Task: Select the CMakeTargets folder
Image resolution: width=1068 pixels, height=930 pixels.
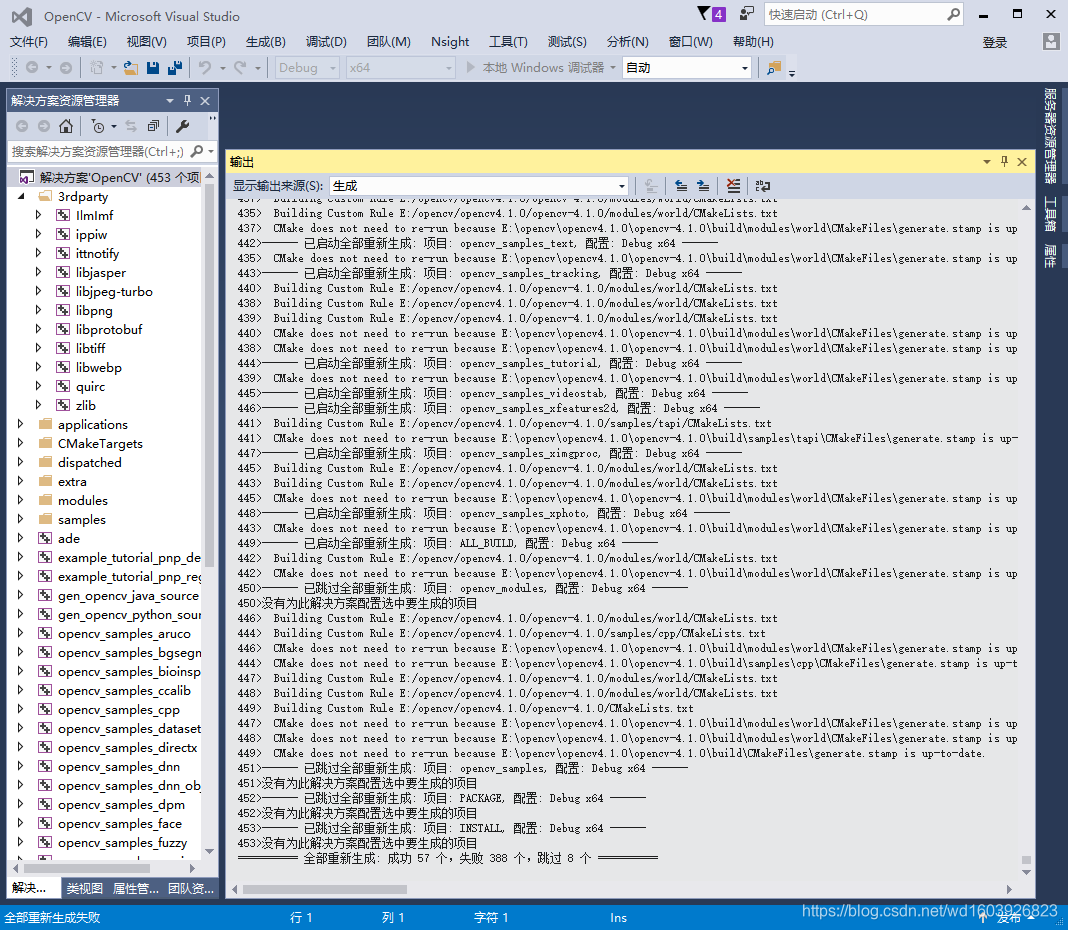Action: click(x=100, y=444)
